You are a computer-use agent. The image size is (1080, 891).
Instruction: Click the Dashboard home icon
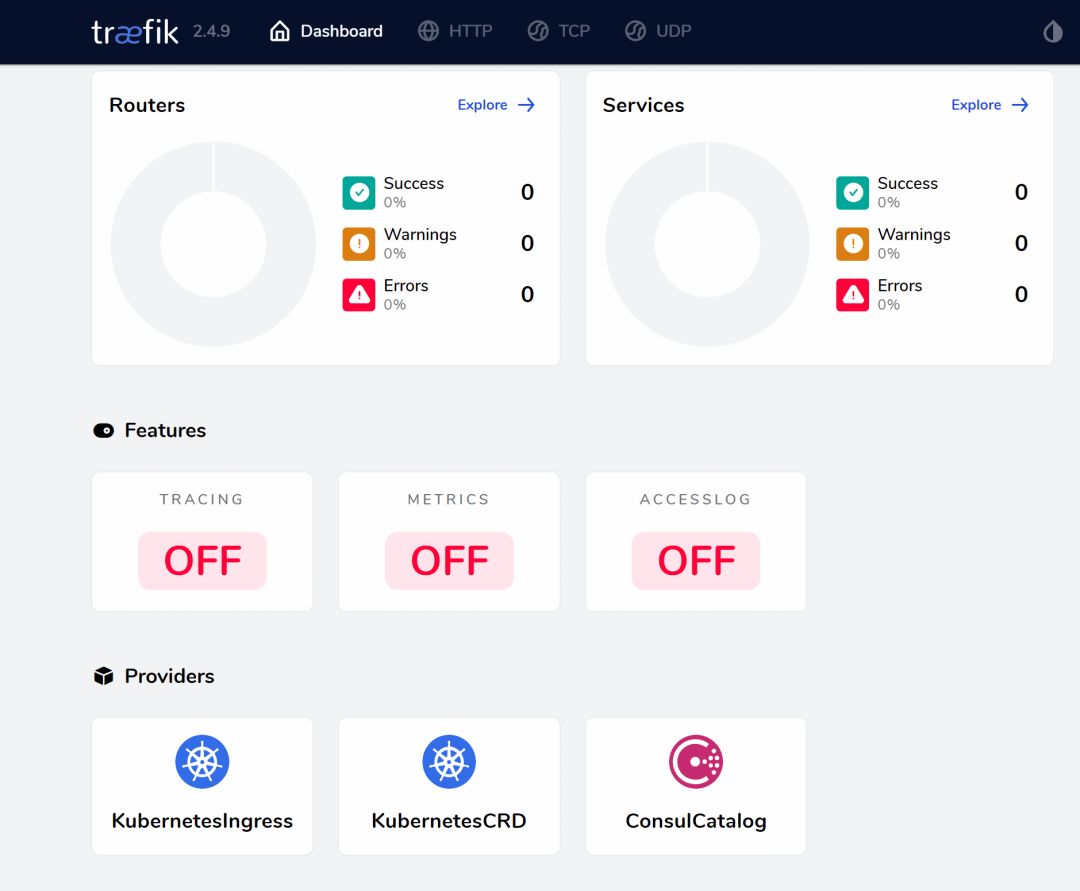(280, 31)
